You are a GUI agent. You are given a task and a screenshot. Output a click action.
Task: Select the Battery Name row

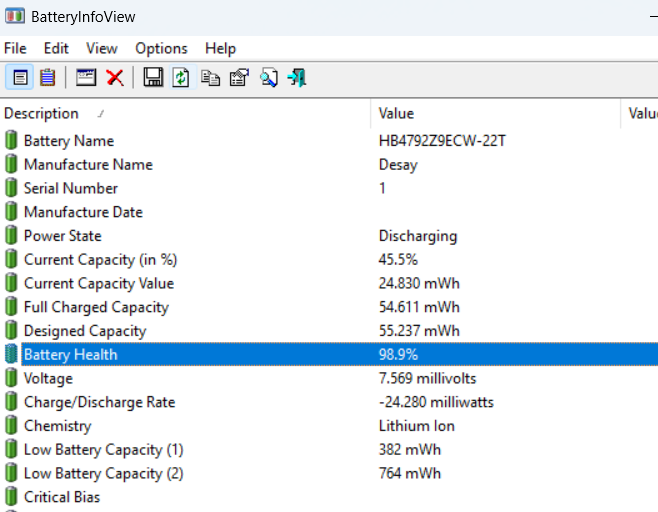[329, 141]
